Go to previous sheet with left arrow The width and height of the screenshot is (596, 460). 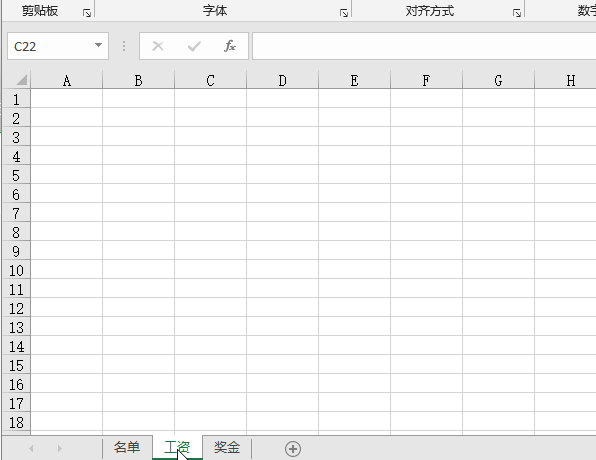[31, 449]
